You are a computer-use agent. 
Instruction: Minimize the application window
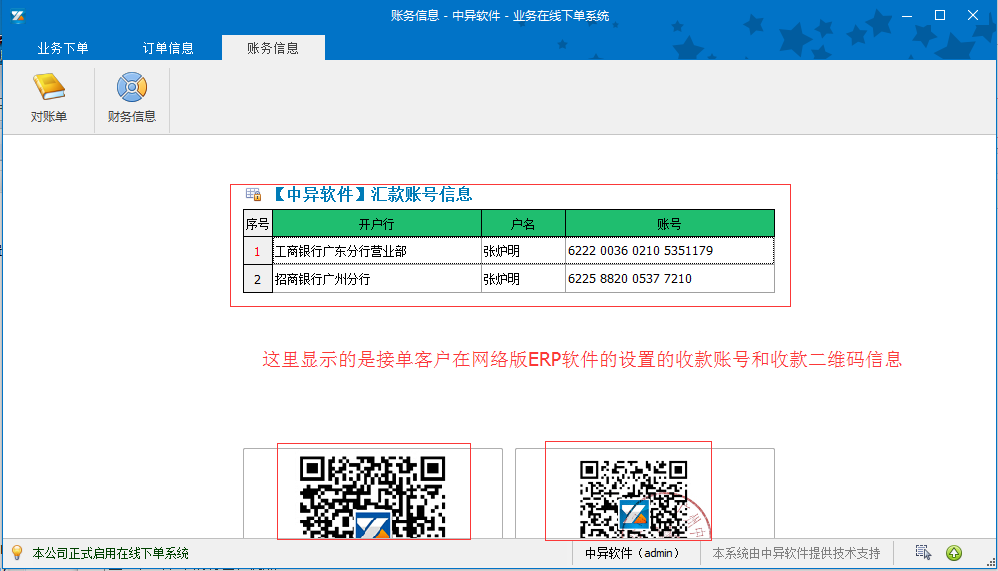pos(907,15)
